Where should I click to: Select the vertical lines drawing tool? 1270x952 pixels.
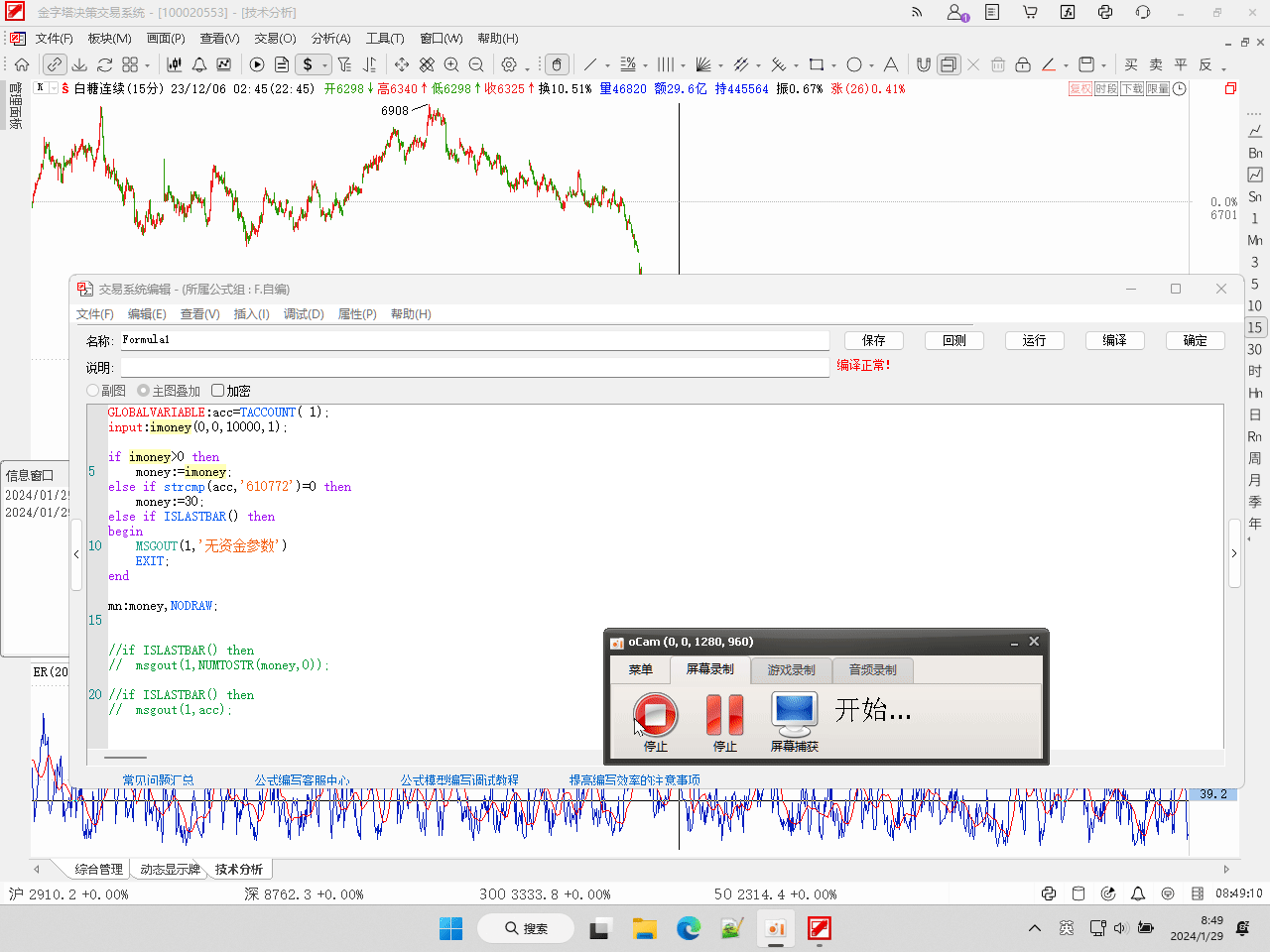point(666,64)
